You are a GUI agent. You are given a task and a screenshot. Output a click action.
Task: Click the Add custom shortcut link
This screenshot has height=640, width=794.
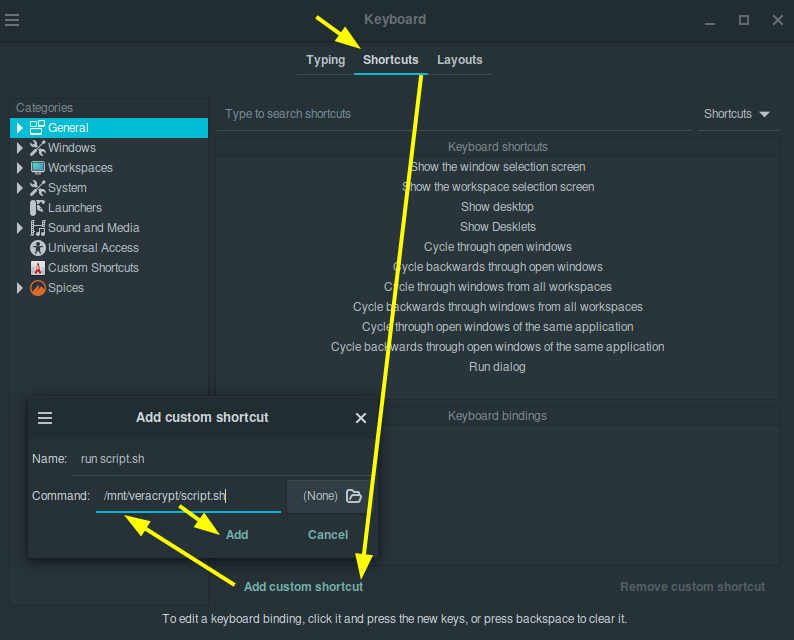(x=303, y=587)
